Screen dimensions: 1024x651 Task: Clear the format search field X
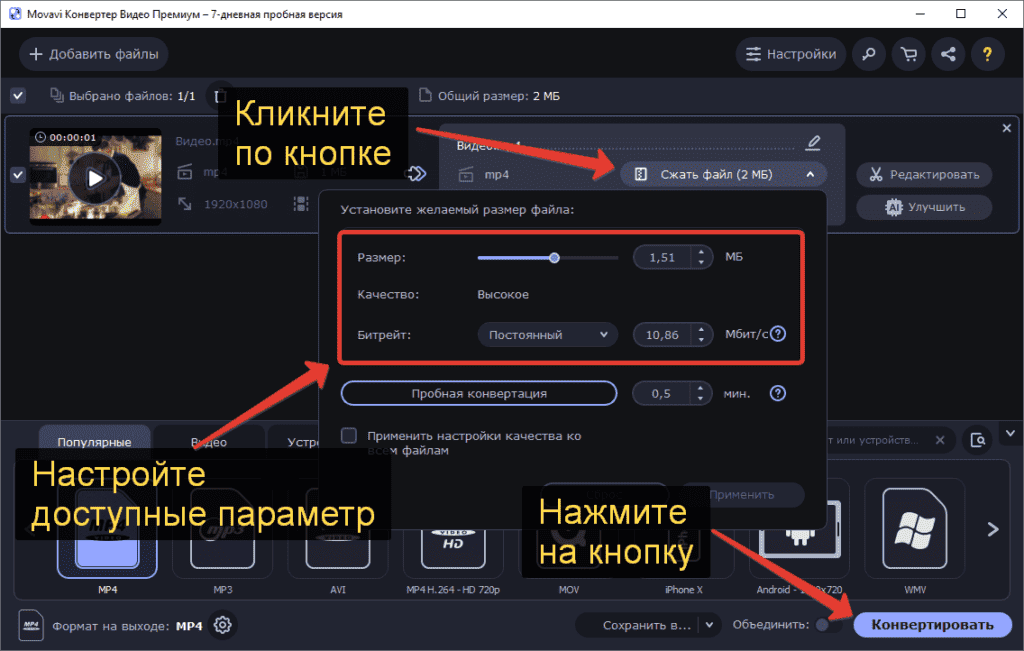pyautogui.click(x=940, y=440)
